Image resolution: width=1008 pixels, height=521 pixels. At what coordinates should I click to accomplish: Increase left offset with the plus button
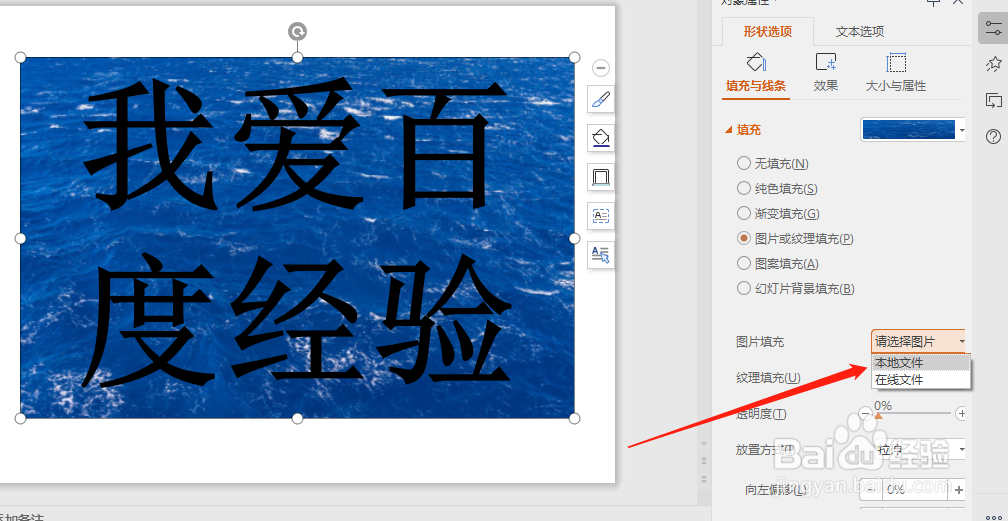coord(958,490)
